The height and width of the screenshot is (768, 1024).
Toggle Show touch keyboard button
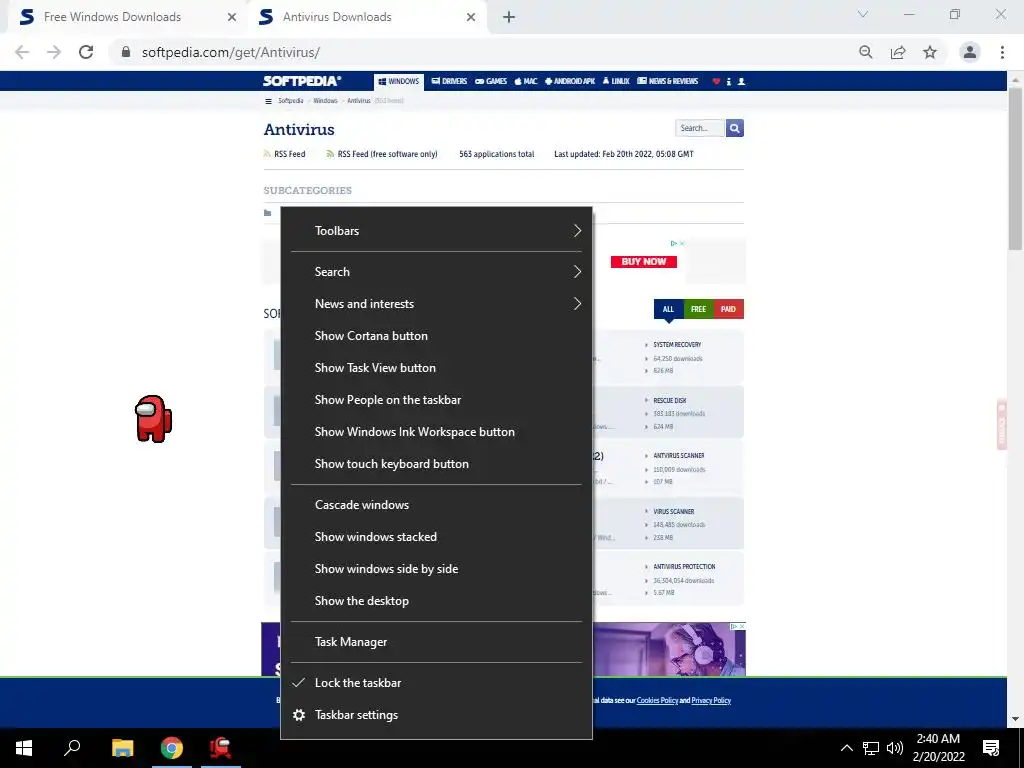pos(436,464)
